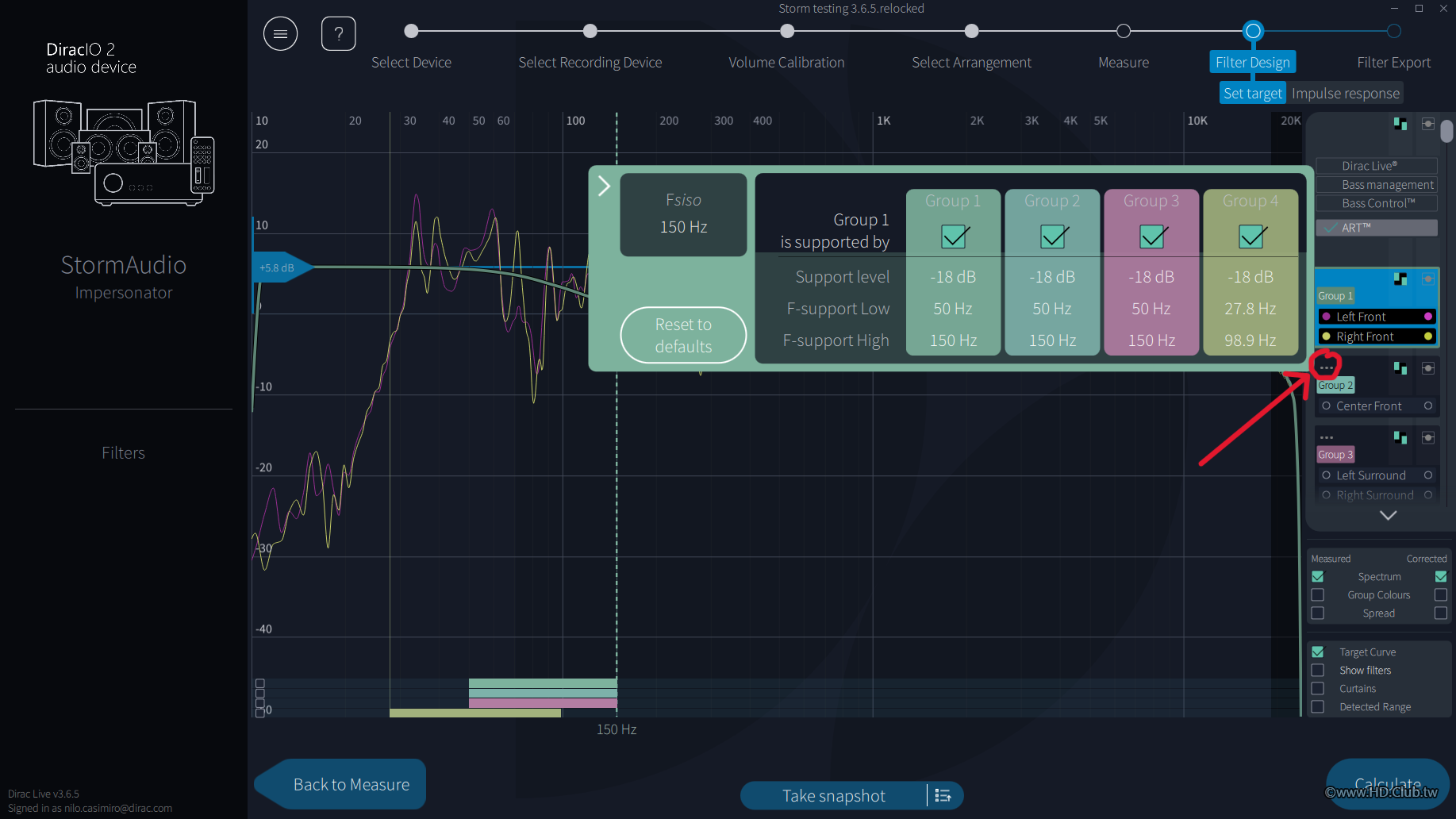
Task: Open the hamburger main menu
Action: point(280,34)
